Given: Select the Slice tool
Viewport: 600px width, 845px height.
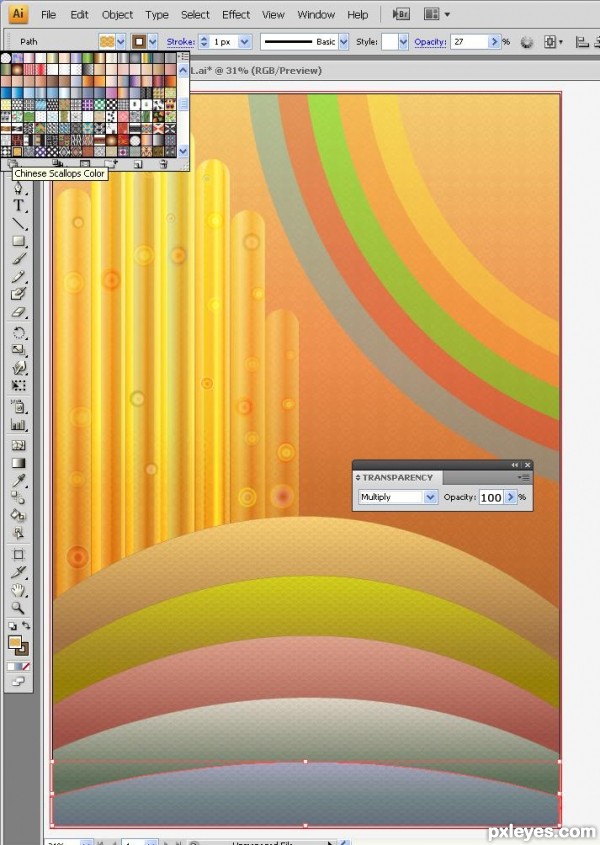Looking at the screenshot, I should (18, 572).
